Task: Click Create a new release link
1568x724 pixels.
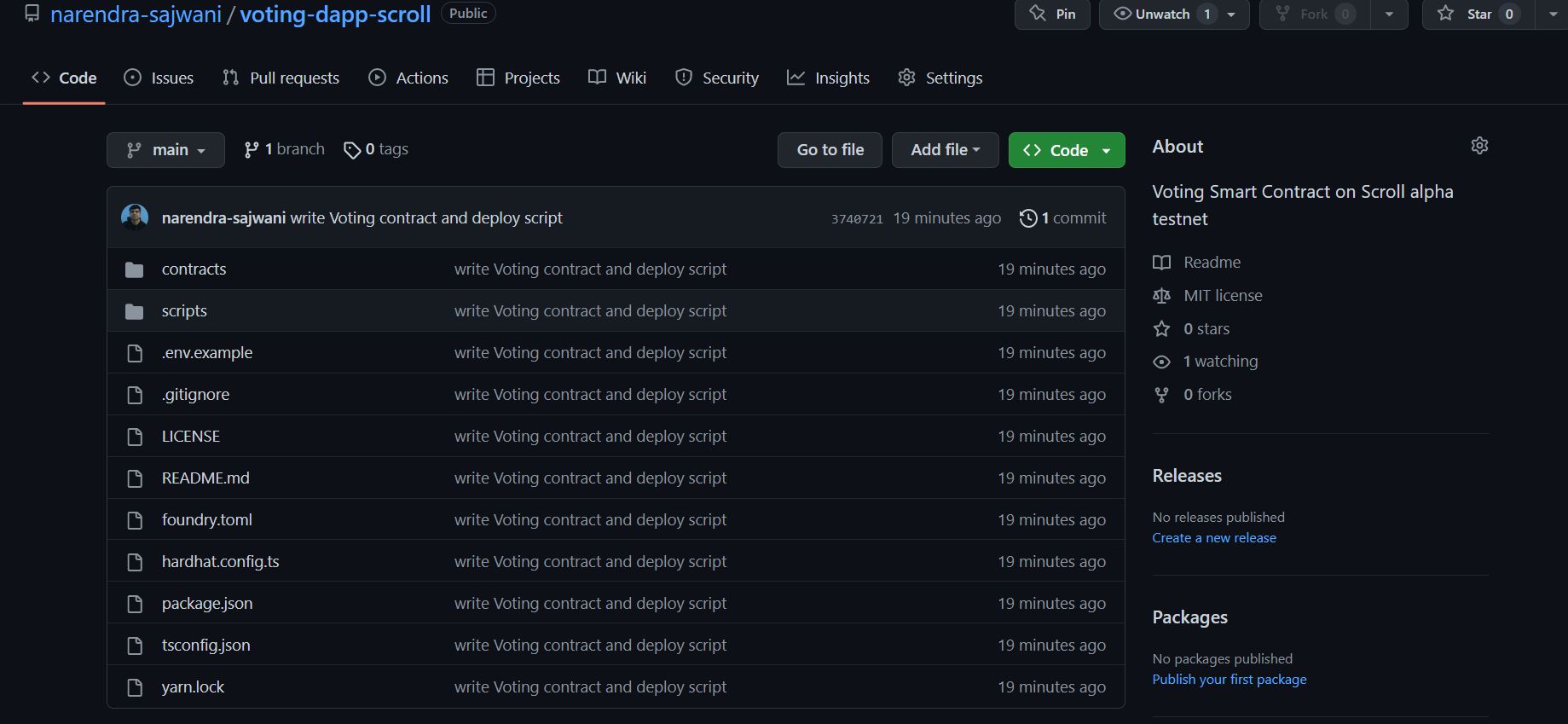Action: (x=1214, y=538)
